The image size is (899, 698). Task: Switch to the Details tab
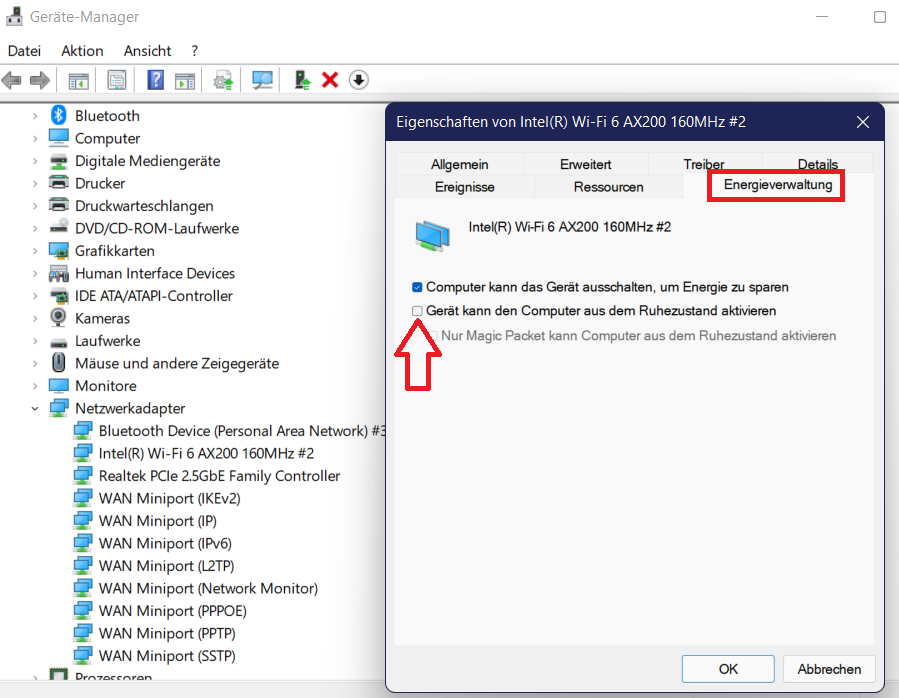(817, 164)
